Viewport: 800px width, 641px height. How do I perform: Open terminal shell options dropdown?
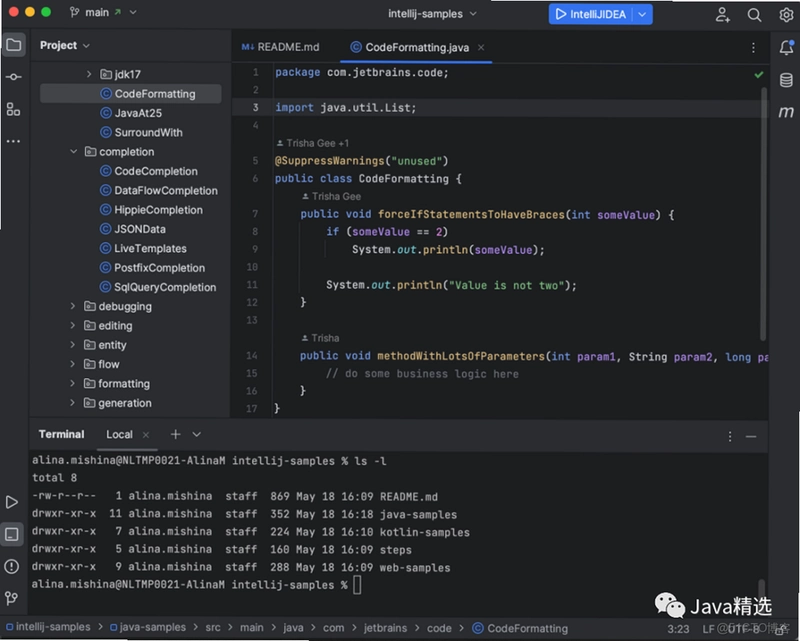click(196, 434)
